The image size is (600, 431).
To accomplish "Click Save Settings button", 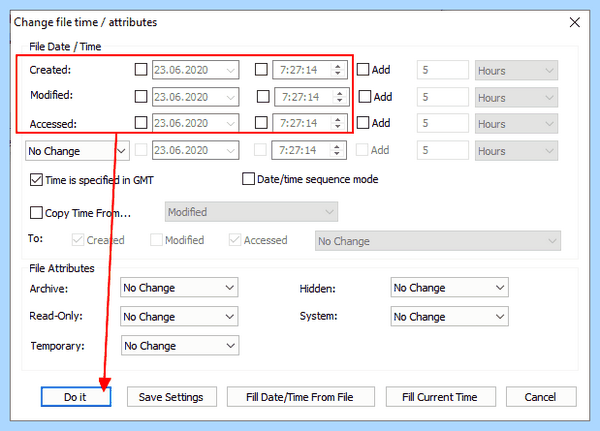I will (x=172, y=397).
